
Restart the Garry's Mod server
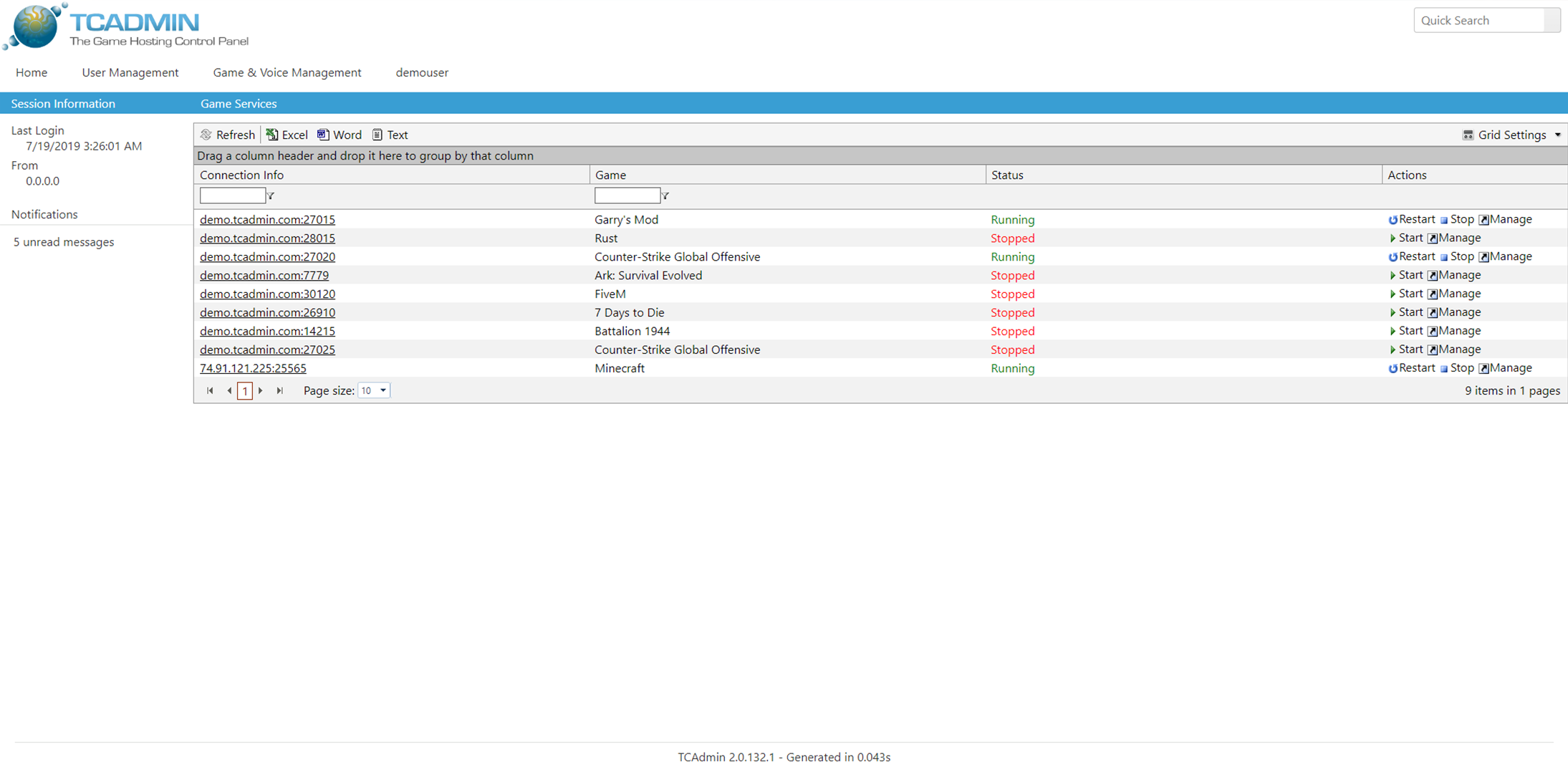[x=1412, y=219]
